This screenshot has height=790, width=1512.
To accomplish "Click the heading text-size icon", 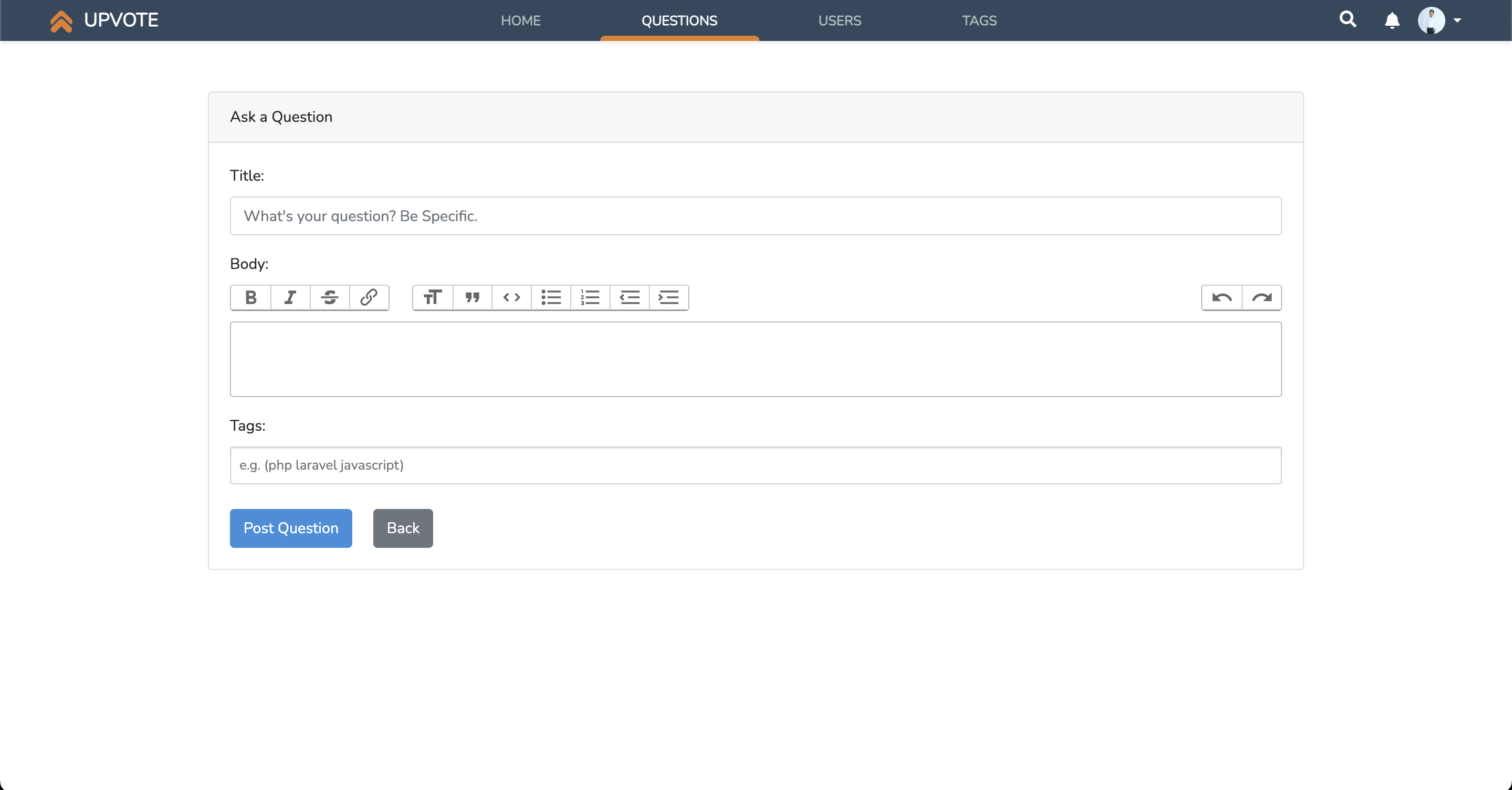I will [433, 297].
